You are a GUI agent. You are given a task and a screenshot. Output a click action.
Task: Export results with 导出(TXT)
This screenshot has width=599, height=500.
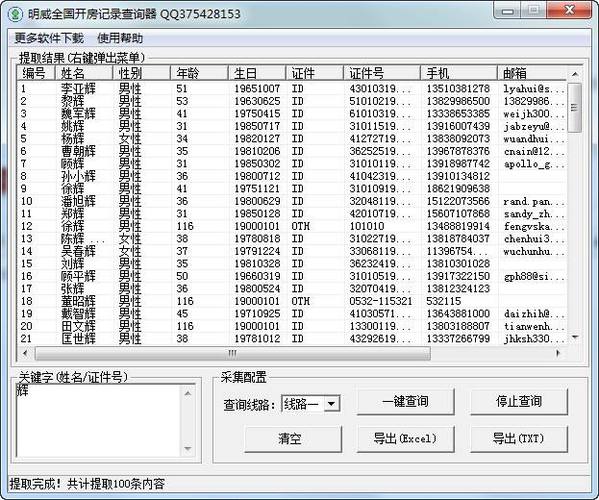pyautogui.click(x=519, y=439)
